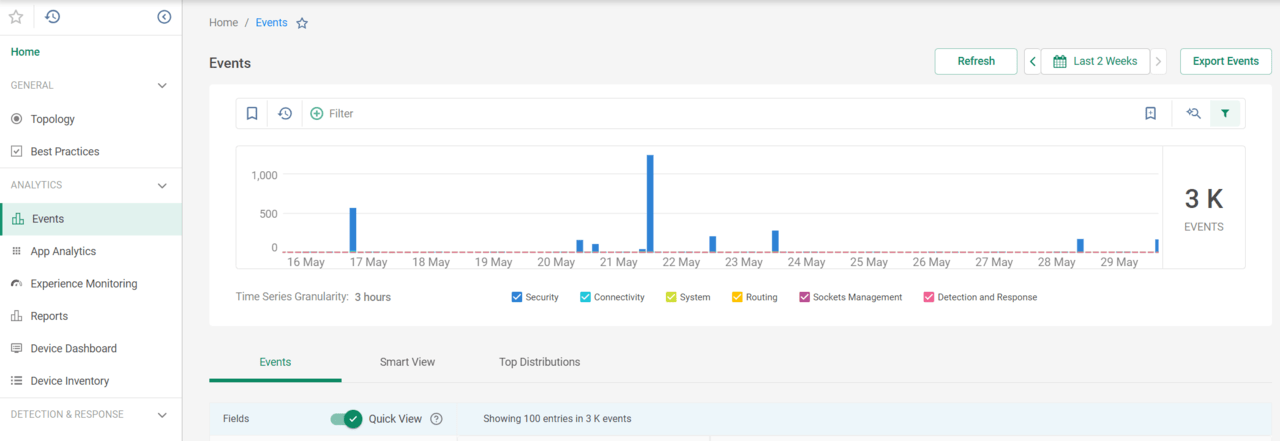The width and height of the screenshot is (1280, 441).
Task: Click the Refresh button
Action: tap(976, 61)
